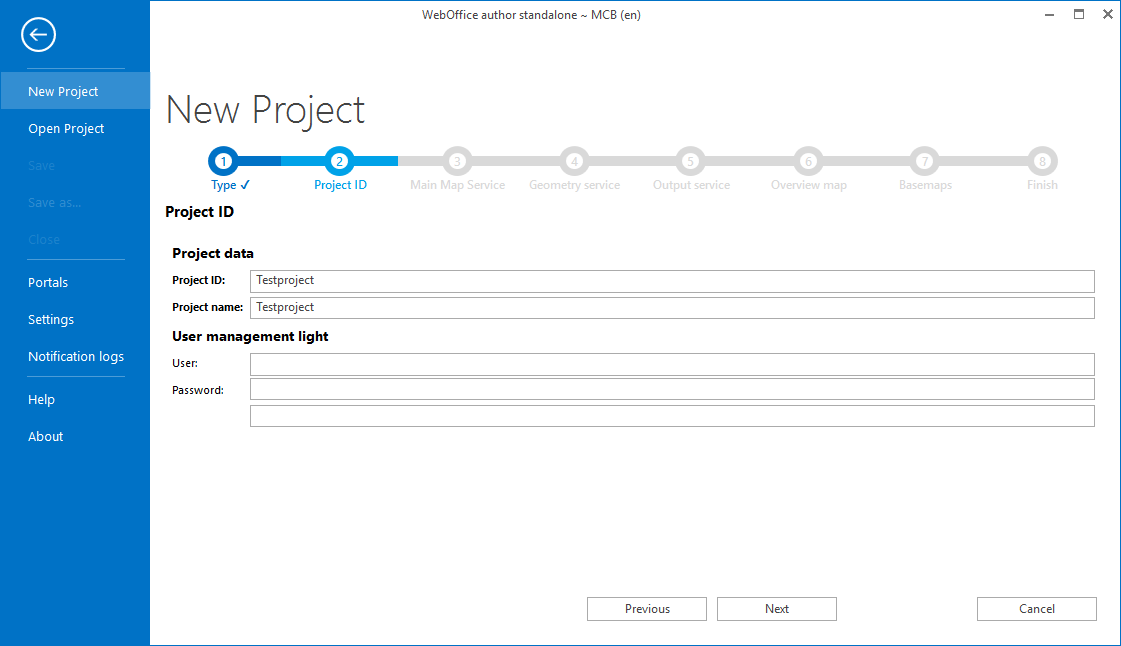Select New Project in the sidebar

point(63,90)
